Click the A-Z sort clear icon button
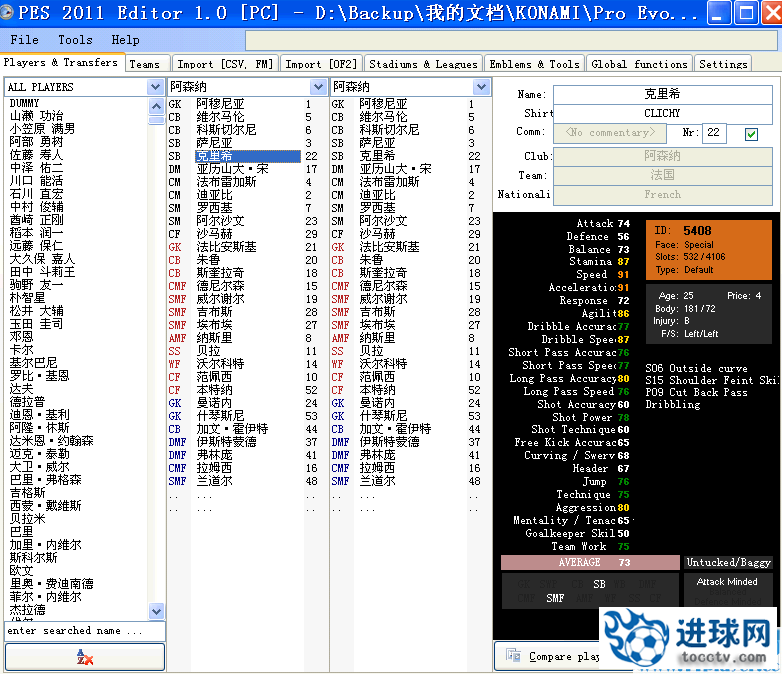Viewport: 782px width, 674px height. (85, 657)
